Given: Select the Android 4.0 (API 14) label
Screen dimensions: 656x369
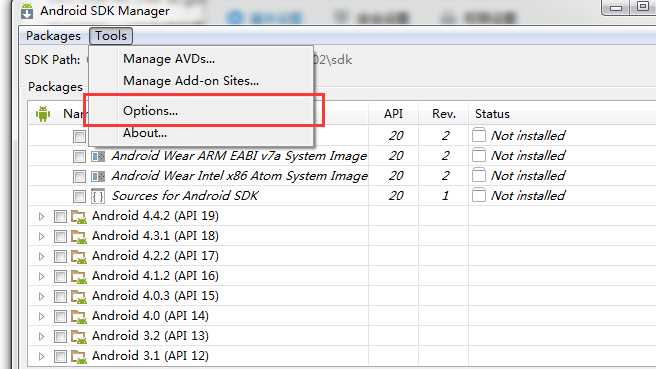Looking at the screenshot, I should [x=150, y=316].
